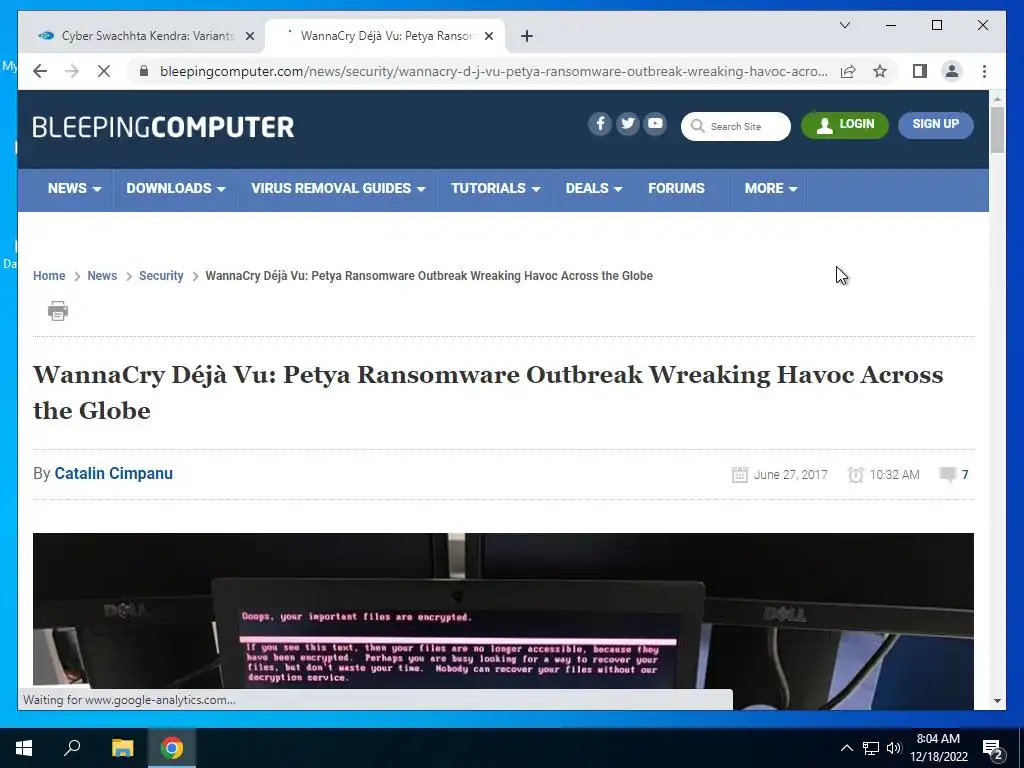
Task: Click the print article icon
Action: point(57,311)
